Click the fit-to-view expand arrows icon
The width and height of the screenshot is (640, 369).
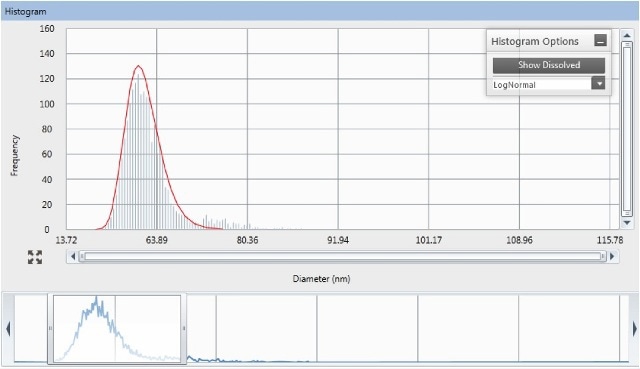click(x=35, y=257)
